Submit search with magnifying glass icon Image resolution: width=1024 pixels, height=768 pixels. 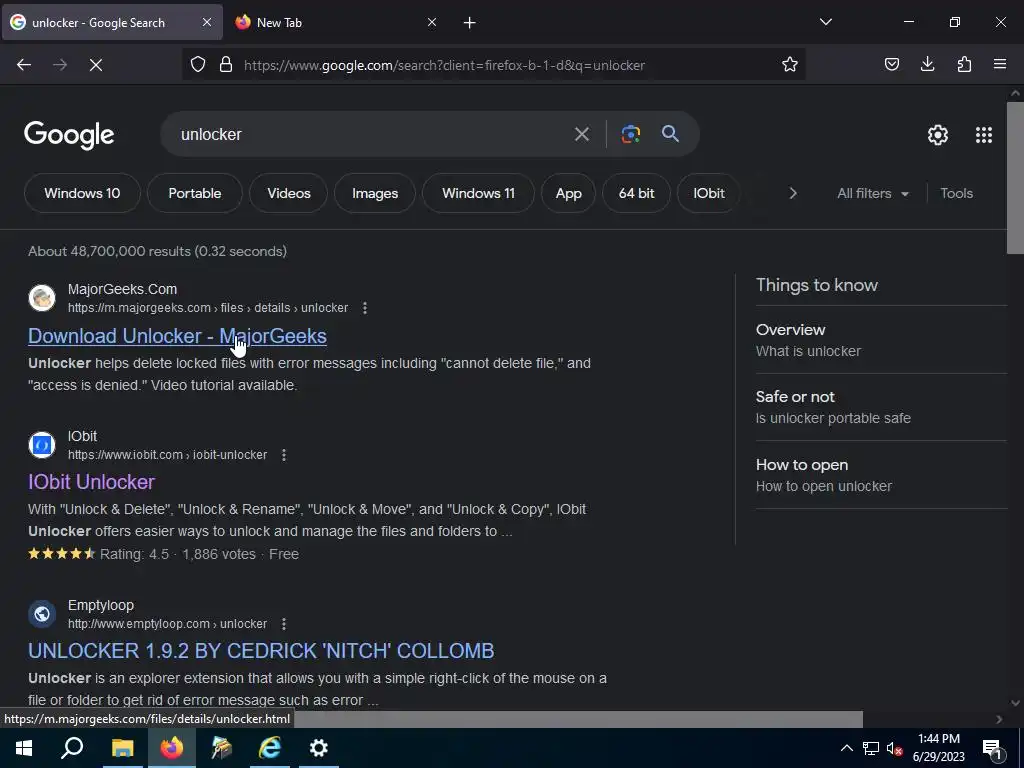pyautogui.click(x=670, y=135)
